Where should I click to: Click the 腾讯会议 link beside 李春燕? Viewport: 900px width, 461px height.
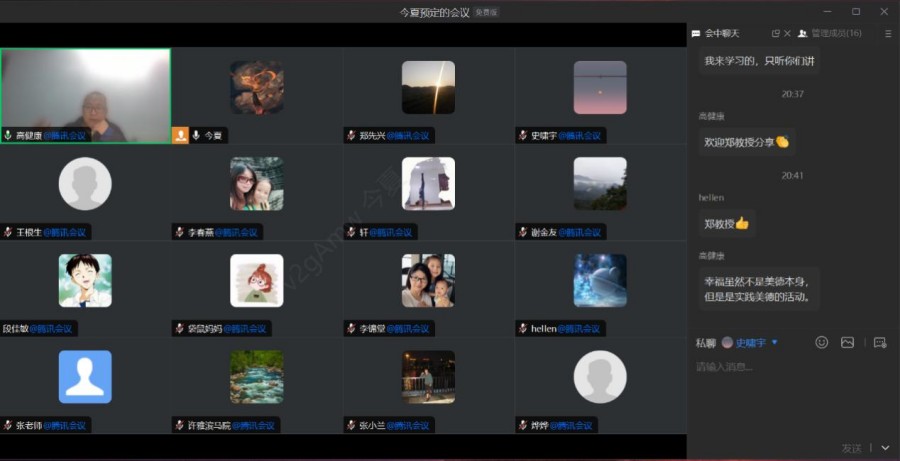[x=241, y=232]
